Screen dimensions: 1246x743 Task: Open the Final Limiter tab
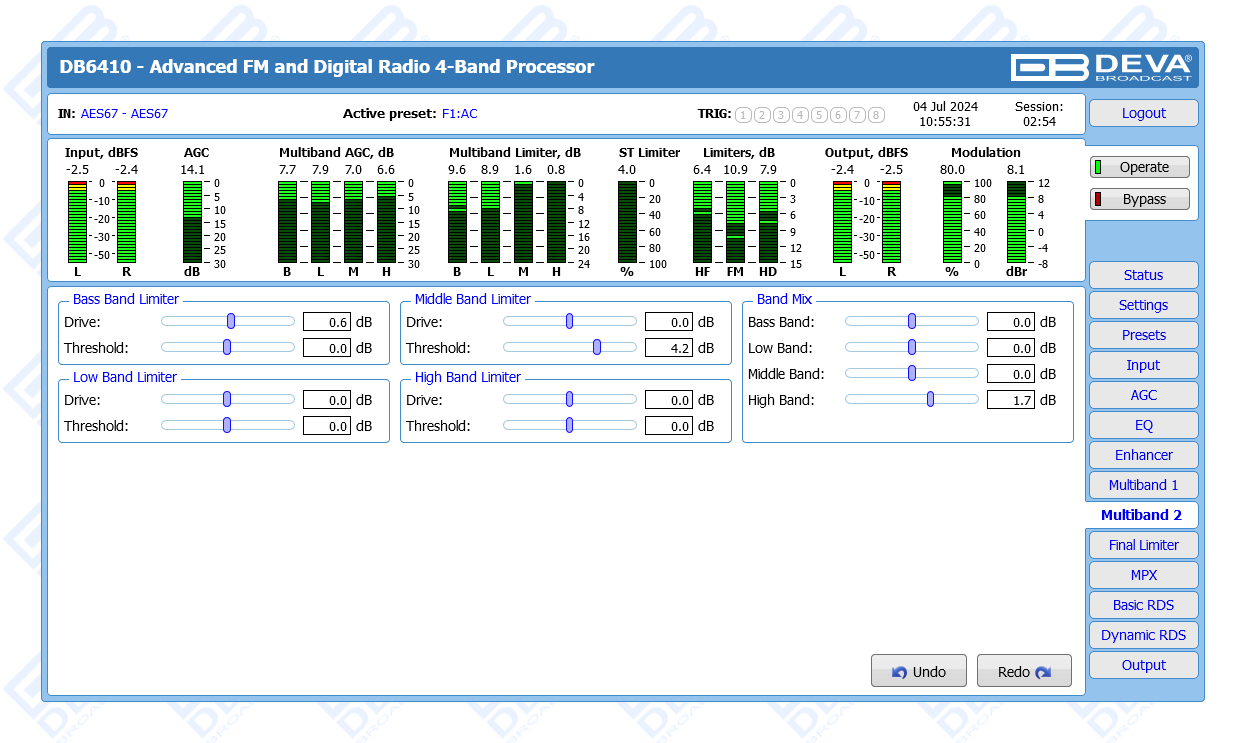click(x=1143, y=545)
